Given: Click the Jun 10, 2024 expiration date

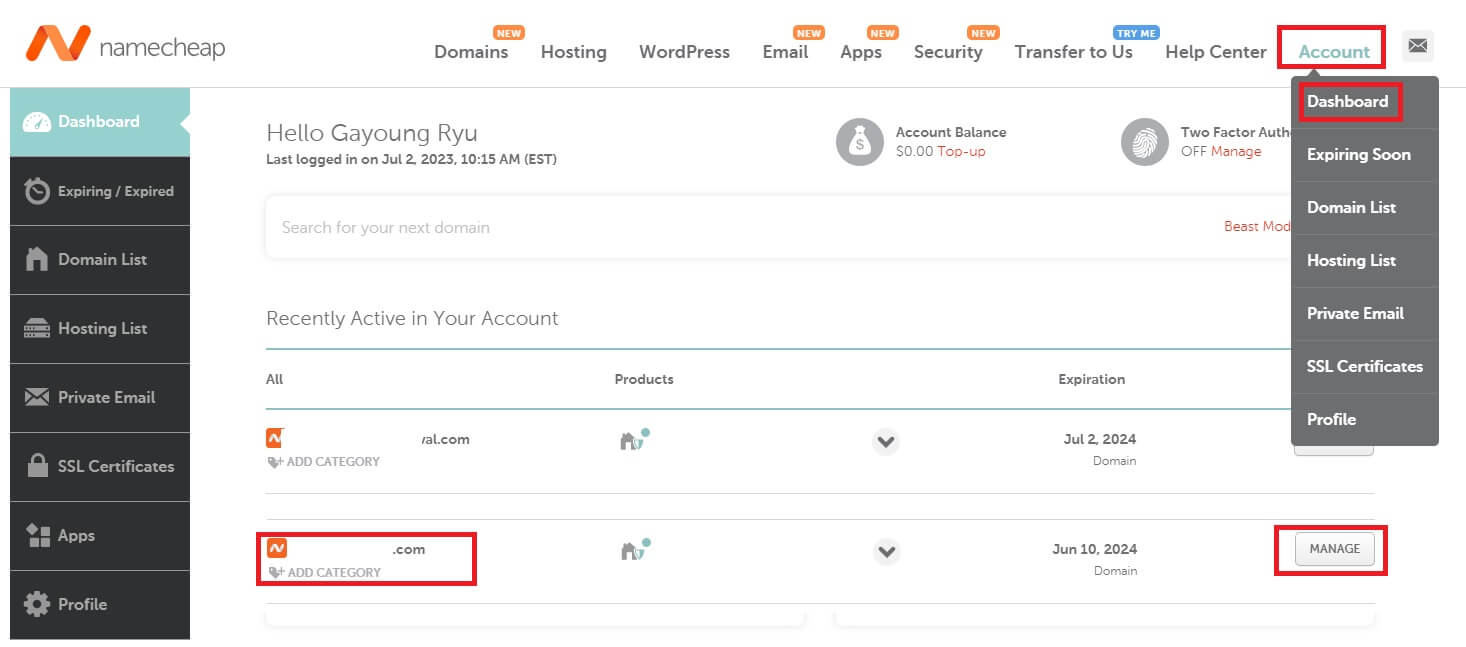Looking at the screenshot, I should pyautogui.click(x=1094, y=549).
